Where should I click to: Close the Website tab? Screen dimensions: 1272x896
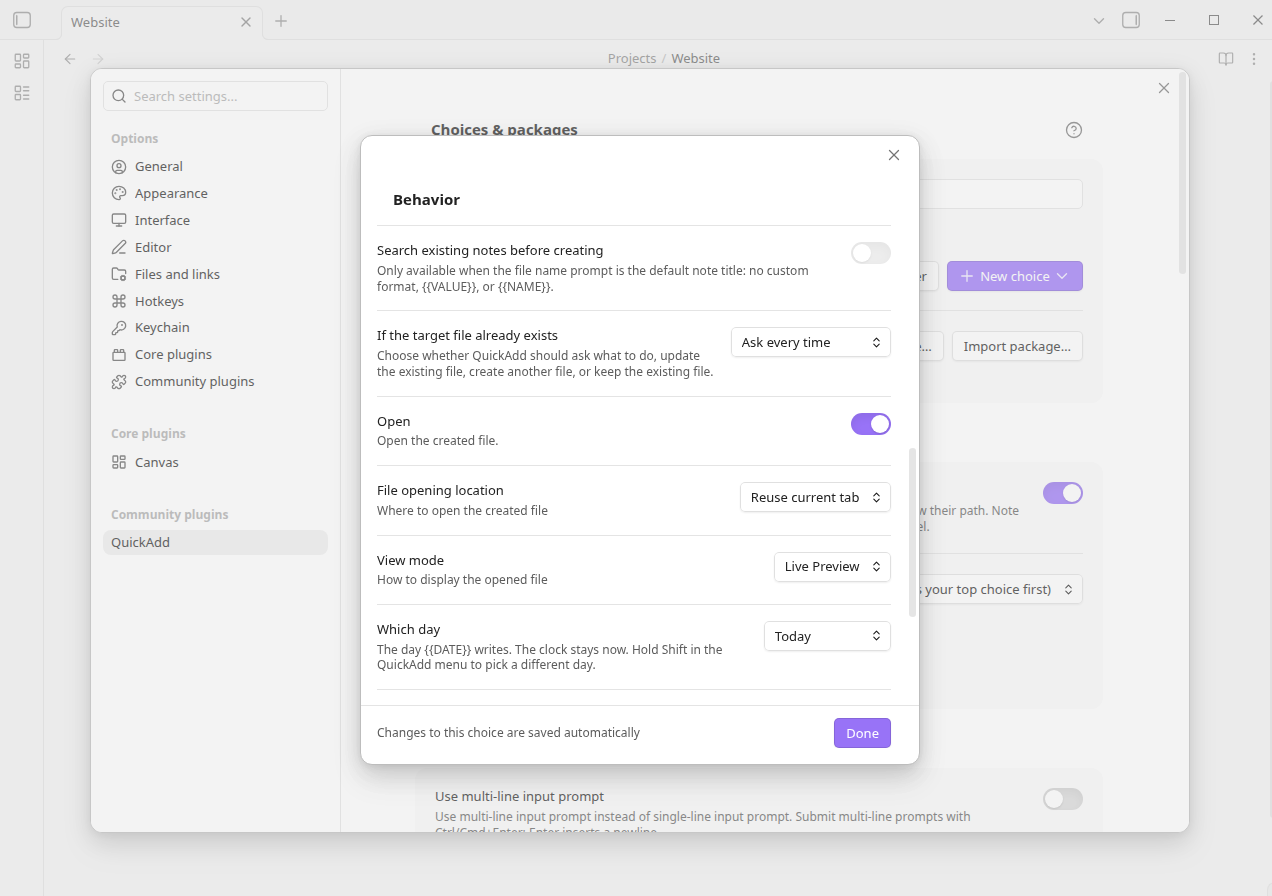pos(246,22)
